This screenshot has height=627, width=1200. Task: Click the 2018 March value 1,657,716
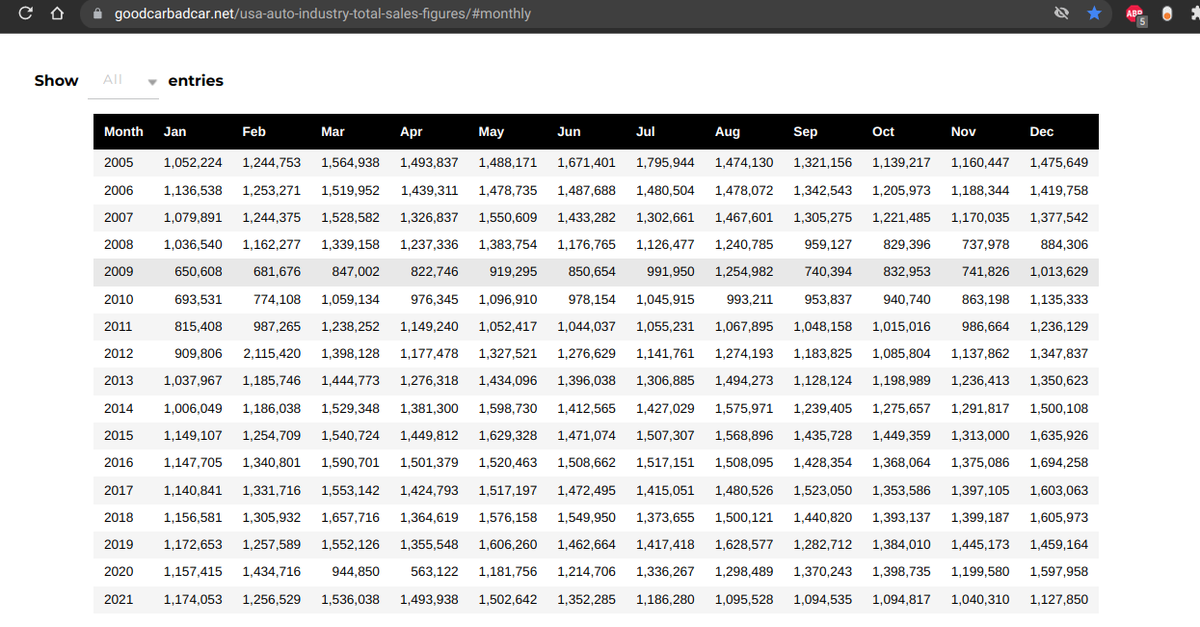point(350,517)
